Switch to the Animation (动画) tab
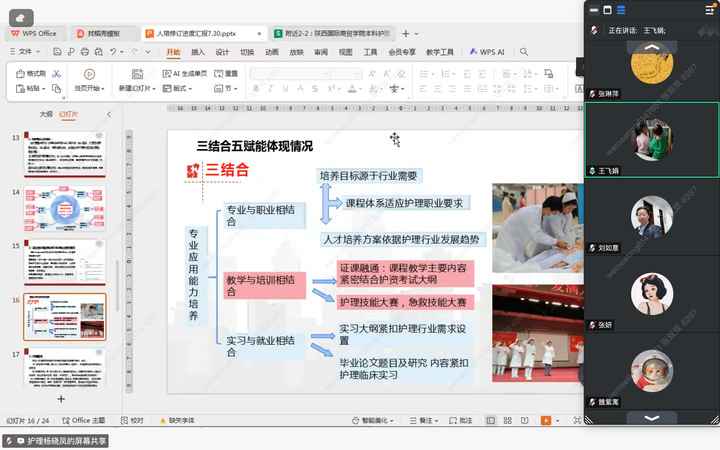The image size is (720, 450). tap(272, 51)
